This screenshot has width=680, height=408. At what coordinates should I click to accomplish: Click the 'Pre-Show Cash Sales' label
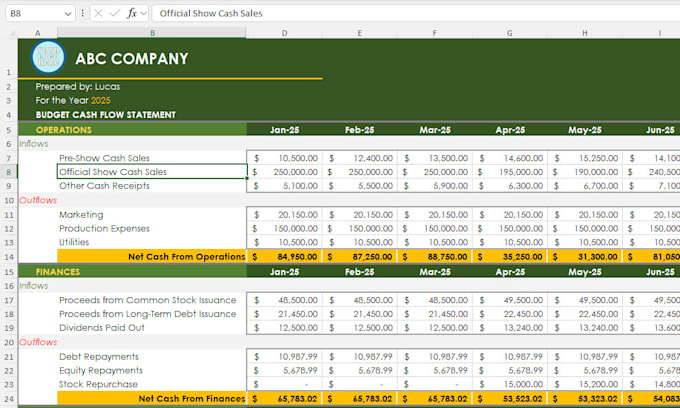pyautogui.click(x=105, y=158)
